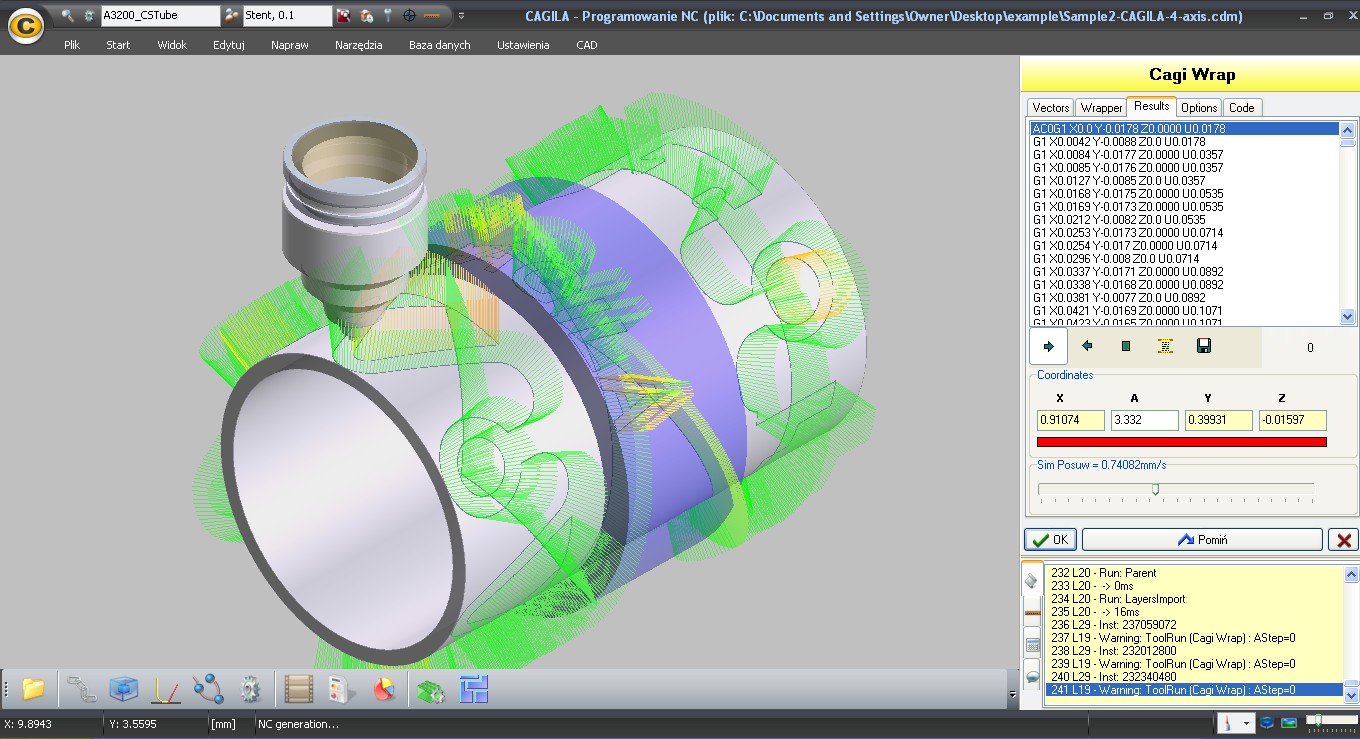Open the Widok menu
1360x739 pixels.
(172, 45)
